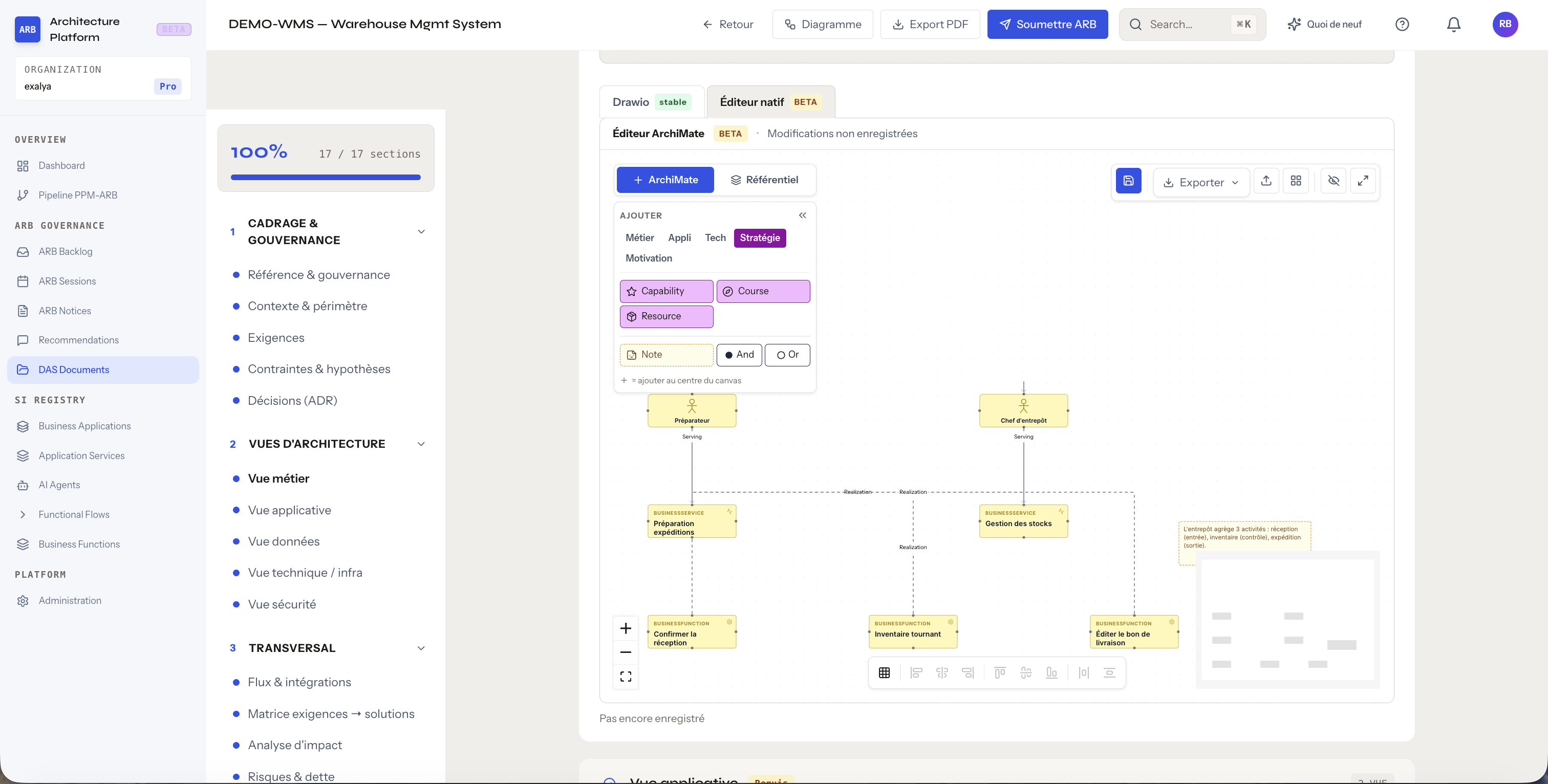Screen dimensions: 1548x784
Task: Select the Stratégie palette category
Action: (x=760, y=238)
